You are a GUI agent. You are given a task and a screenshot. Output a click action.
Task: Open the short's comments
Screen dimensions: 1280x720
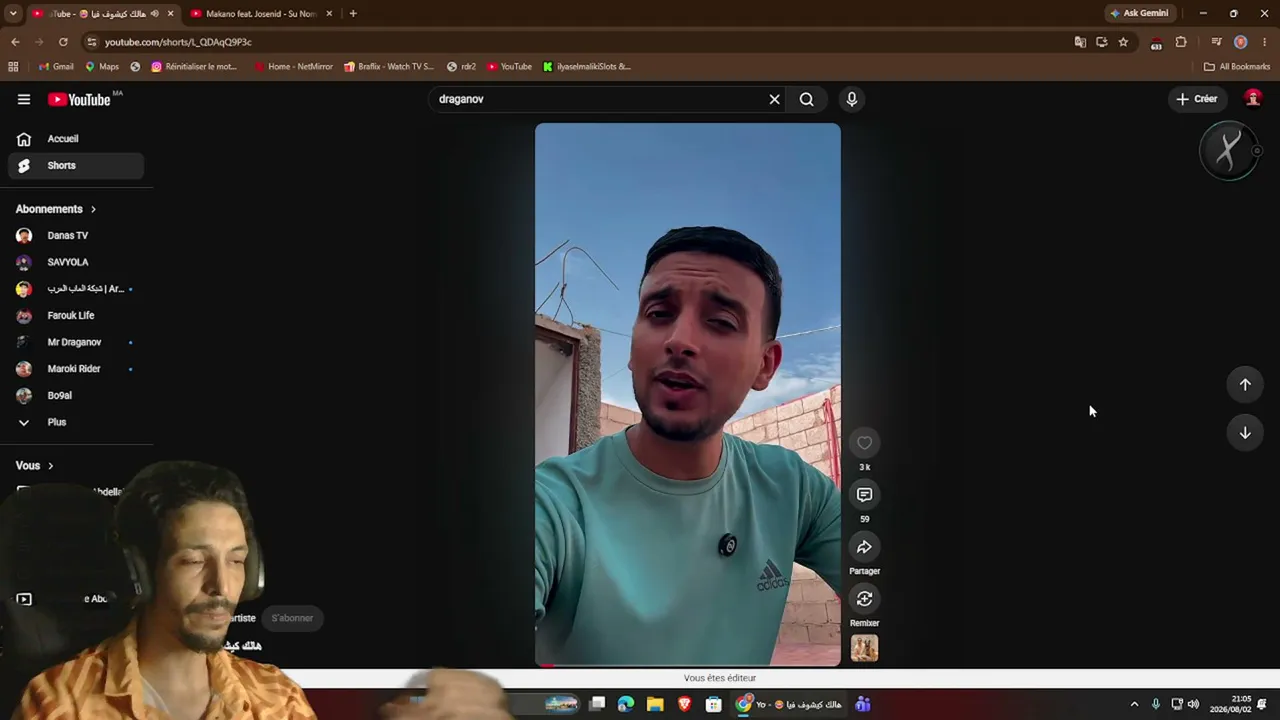click(x=864, y=495)
